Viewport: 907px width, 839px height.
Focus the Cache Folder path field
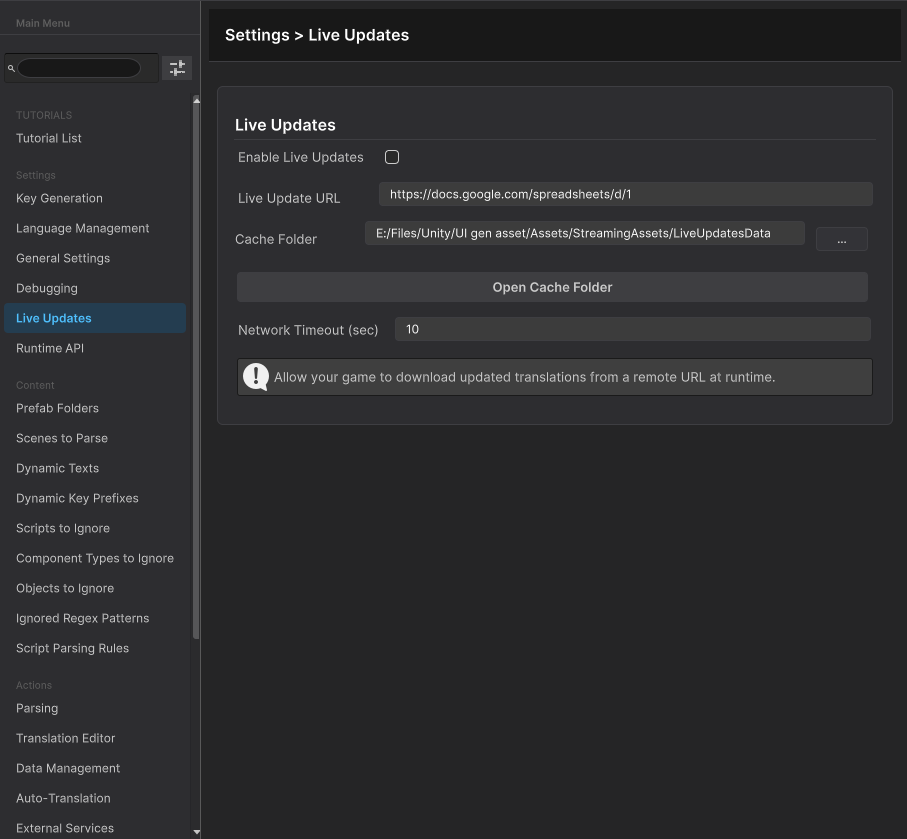pos(584,233)
